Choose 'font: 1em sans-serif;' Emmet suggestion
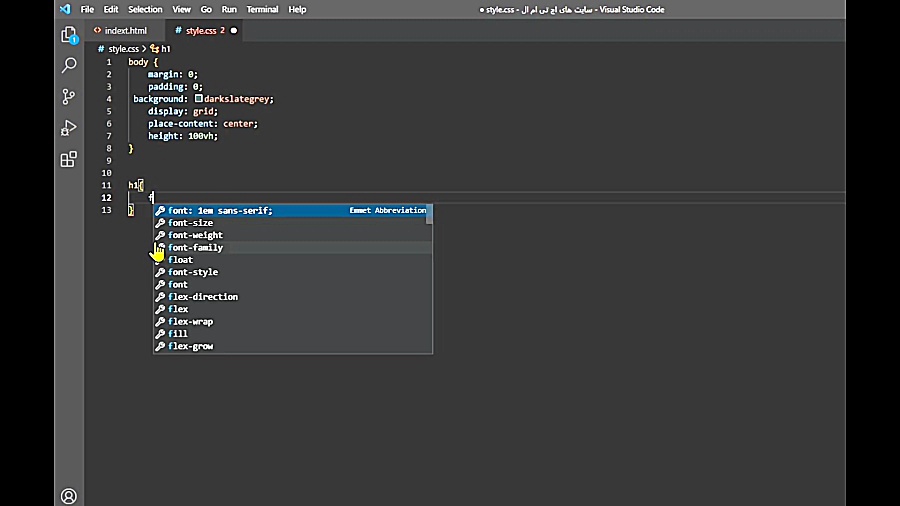This screenshot has height=506, width=900. (x=293, y=211)
